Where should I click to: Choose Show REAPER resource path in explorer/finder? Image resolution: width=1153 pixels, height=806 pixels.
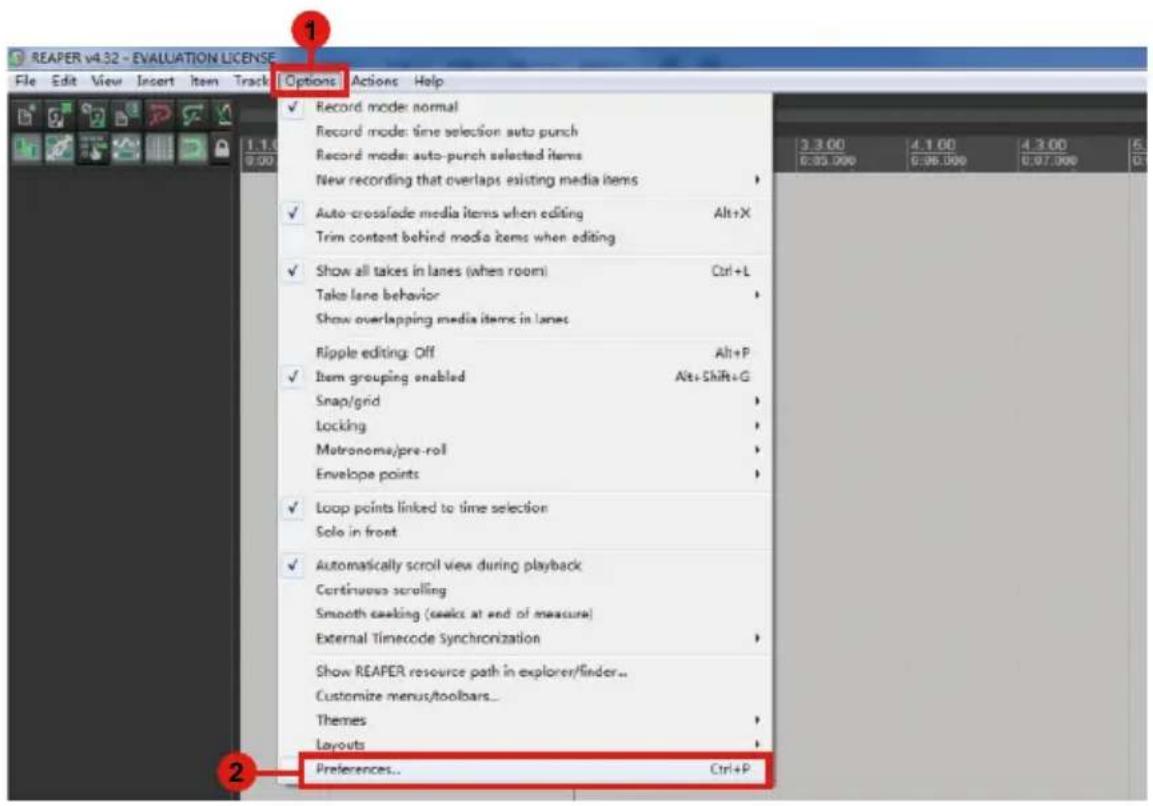pos(525,671)
